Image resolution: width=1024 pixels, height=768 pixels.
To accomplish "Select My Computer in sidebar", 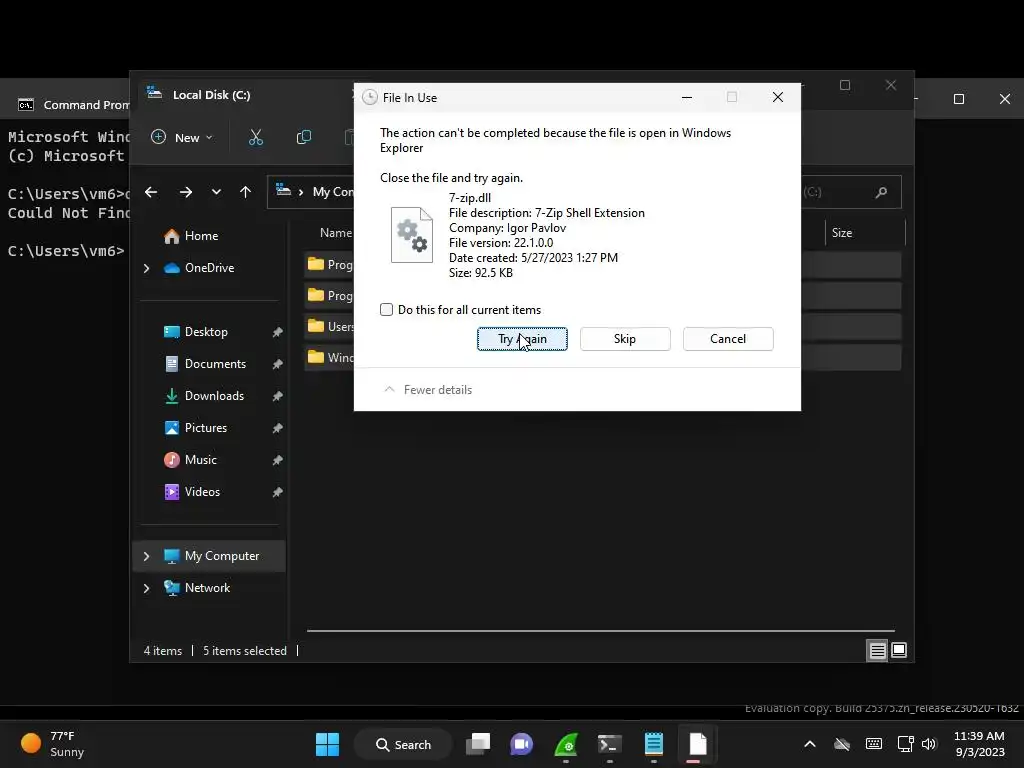I will (x=211, y=556).
